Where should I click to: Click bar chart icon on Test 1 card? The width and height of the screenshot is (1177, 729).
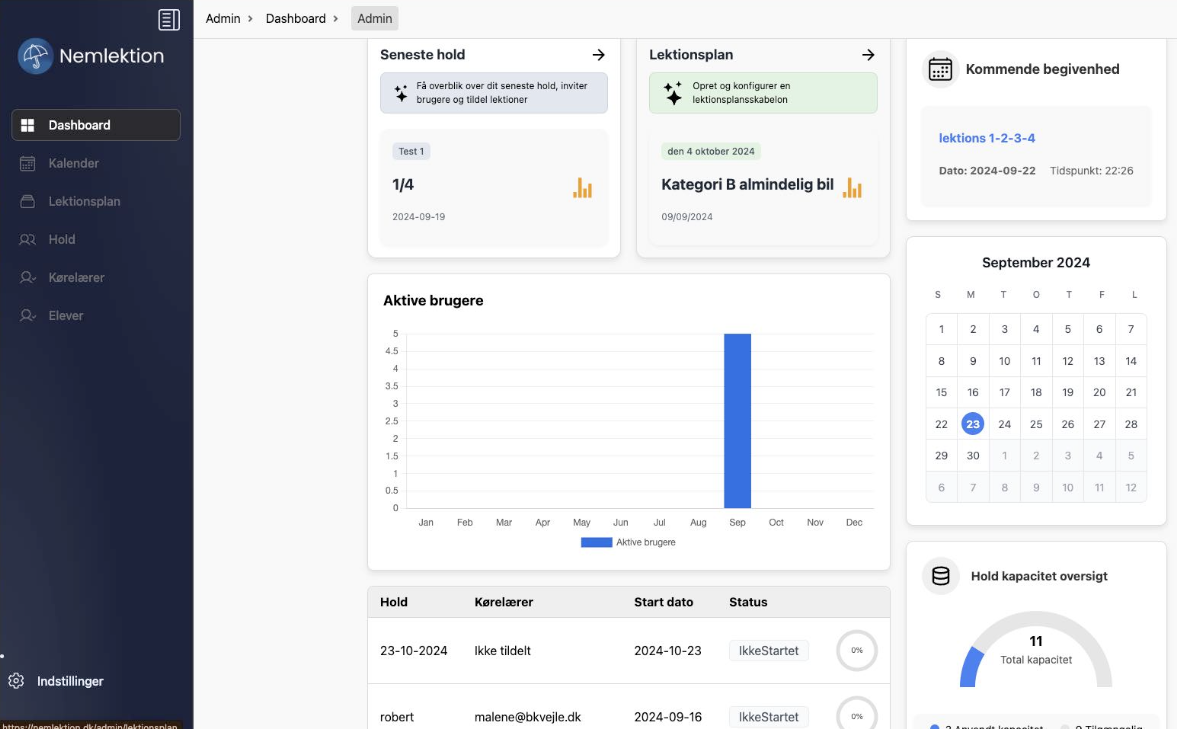click(582, 187)
